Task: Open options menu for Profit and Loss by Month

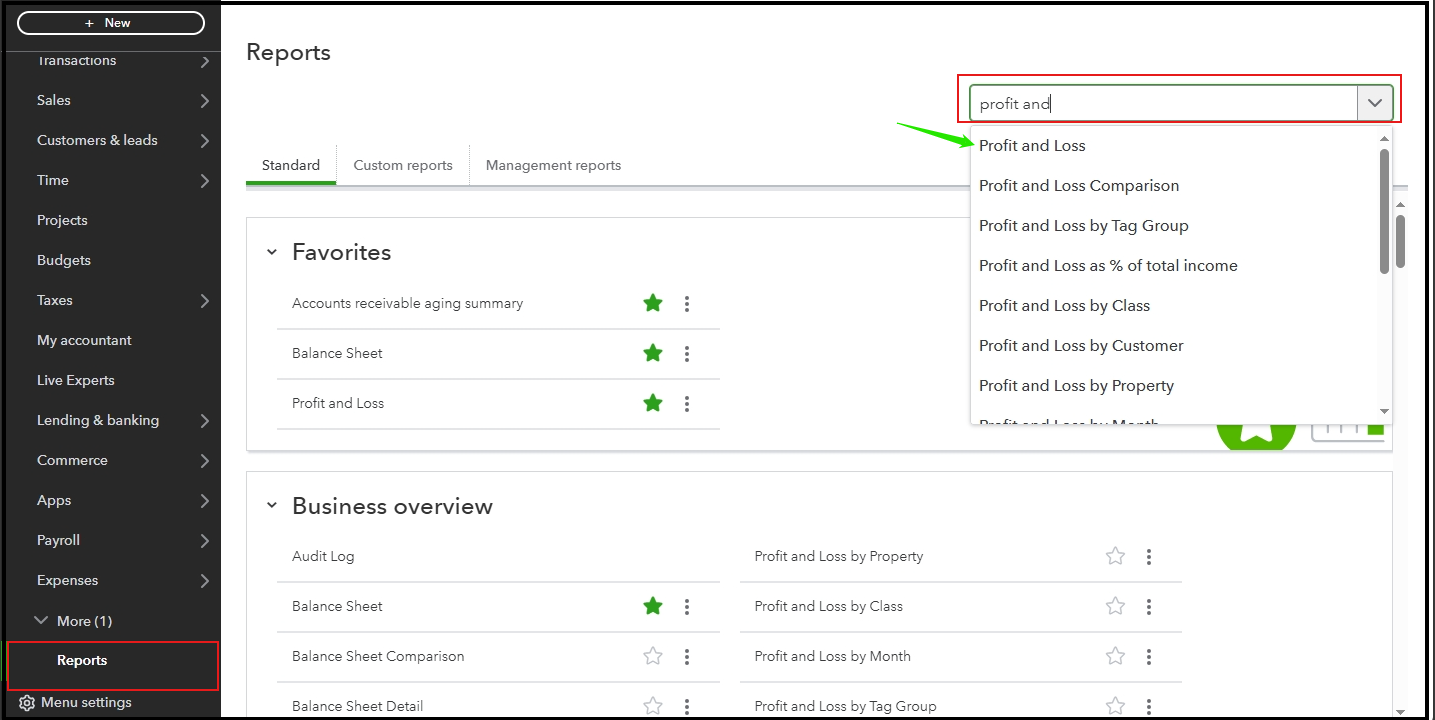Action: [x=1148, y=656]
